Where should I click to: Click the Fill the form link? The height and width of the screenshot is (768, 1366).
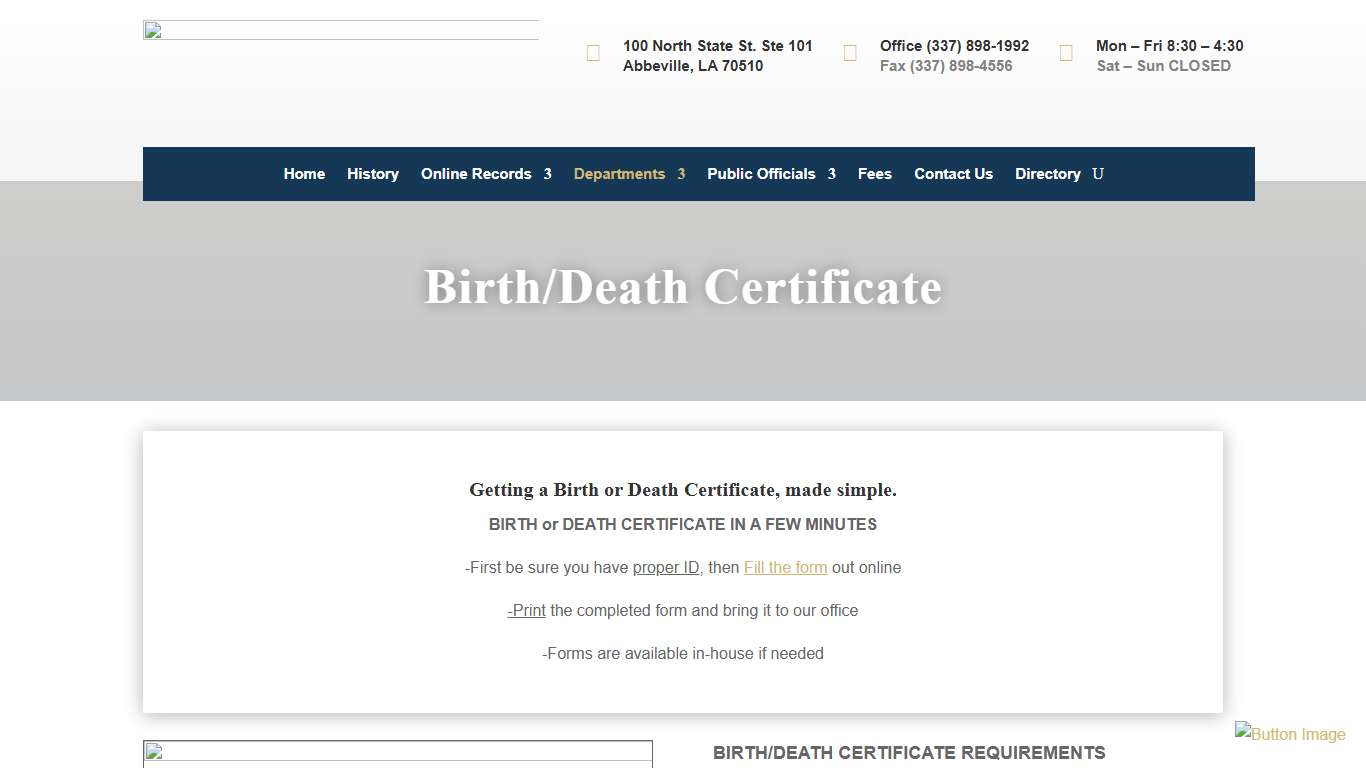[x=785, y=567]
